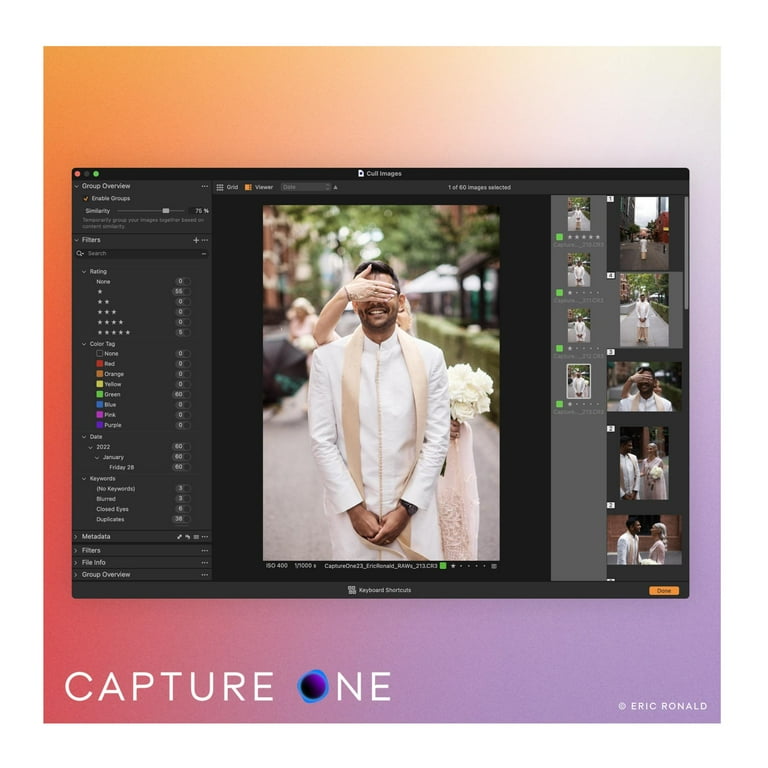Set one-star rating below viewer image
The height and width of the screenshot is (768, 768).
(453, 566)
